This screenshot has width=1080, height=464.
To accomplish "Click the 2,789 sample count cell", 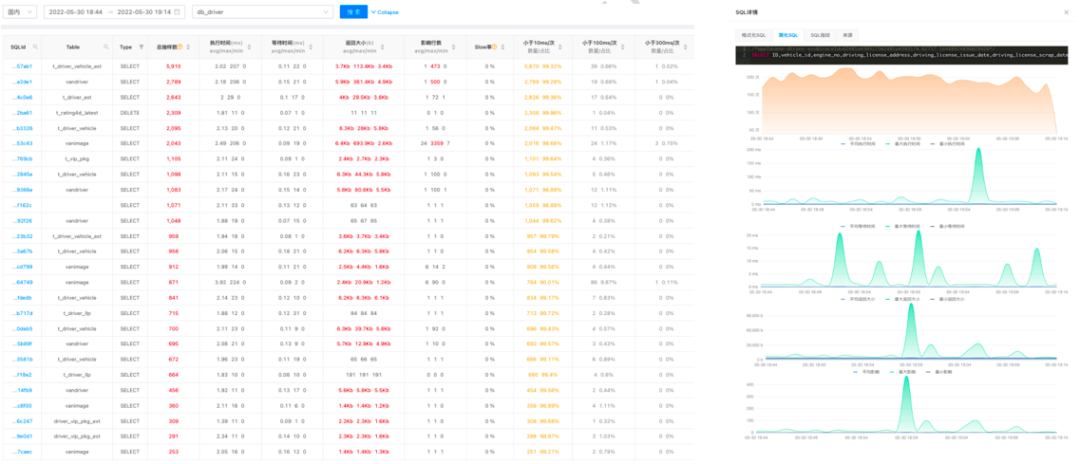I will [174, 81].
